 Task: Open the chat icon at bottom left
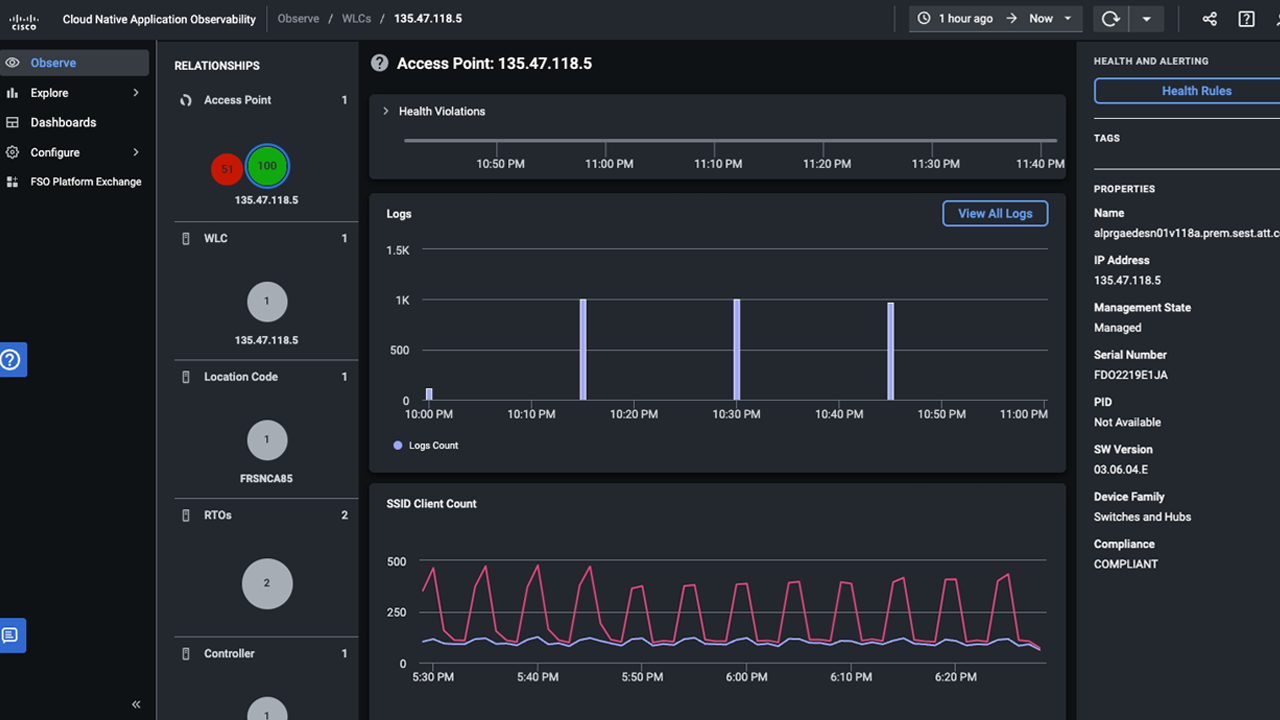[x=12, y=635]
